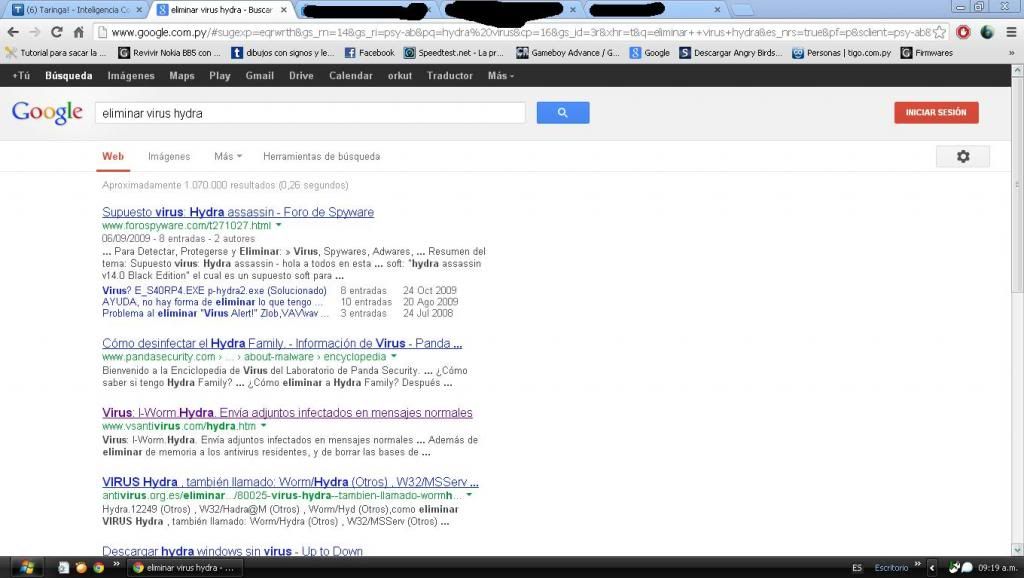Viewport: 1024px width, 578px height.
Task: Open dropdown arrow beside vsantivirus.com URL
Action: pyautogui.click(x=264, y=426)
